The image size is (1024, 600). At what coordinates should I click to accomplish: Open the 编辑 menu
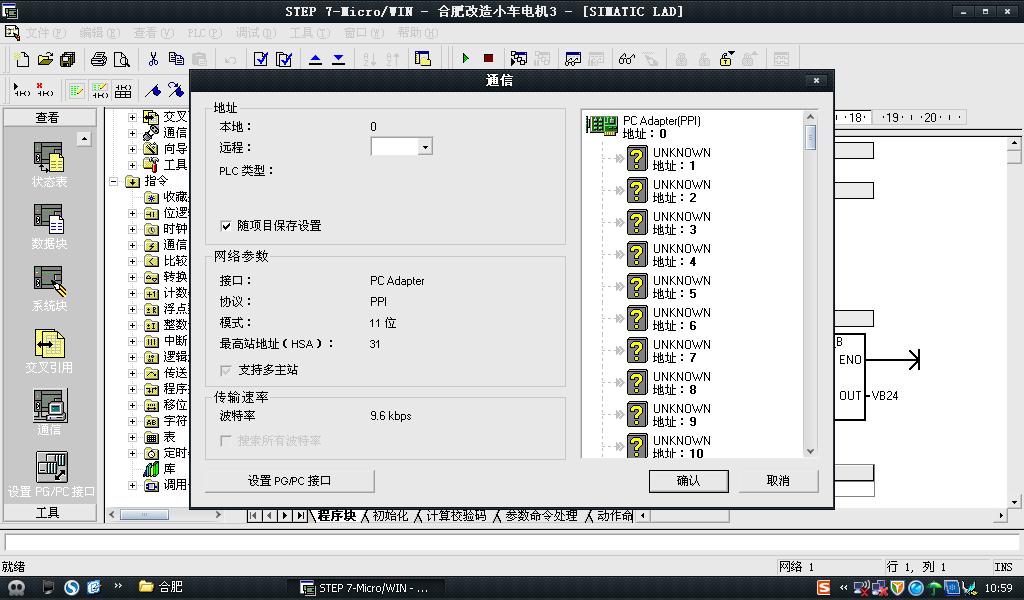pos(99,33)
